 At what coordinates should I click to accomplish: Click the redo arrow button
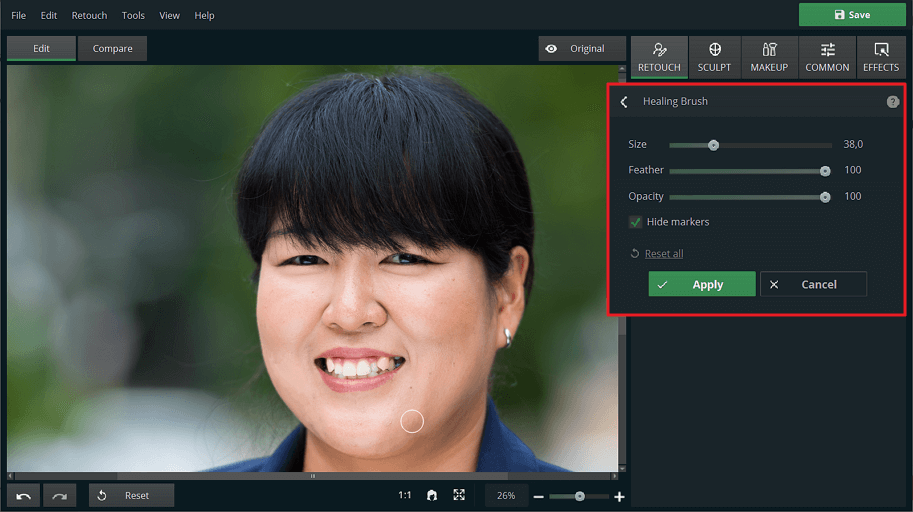point(59,496)
